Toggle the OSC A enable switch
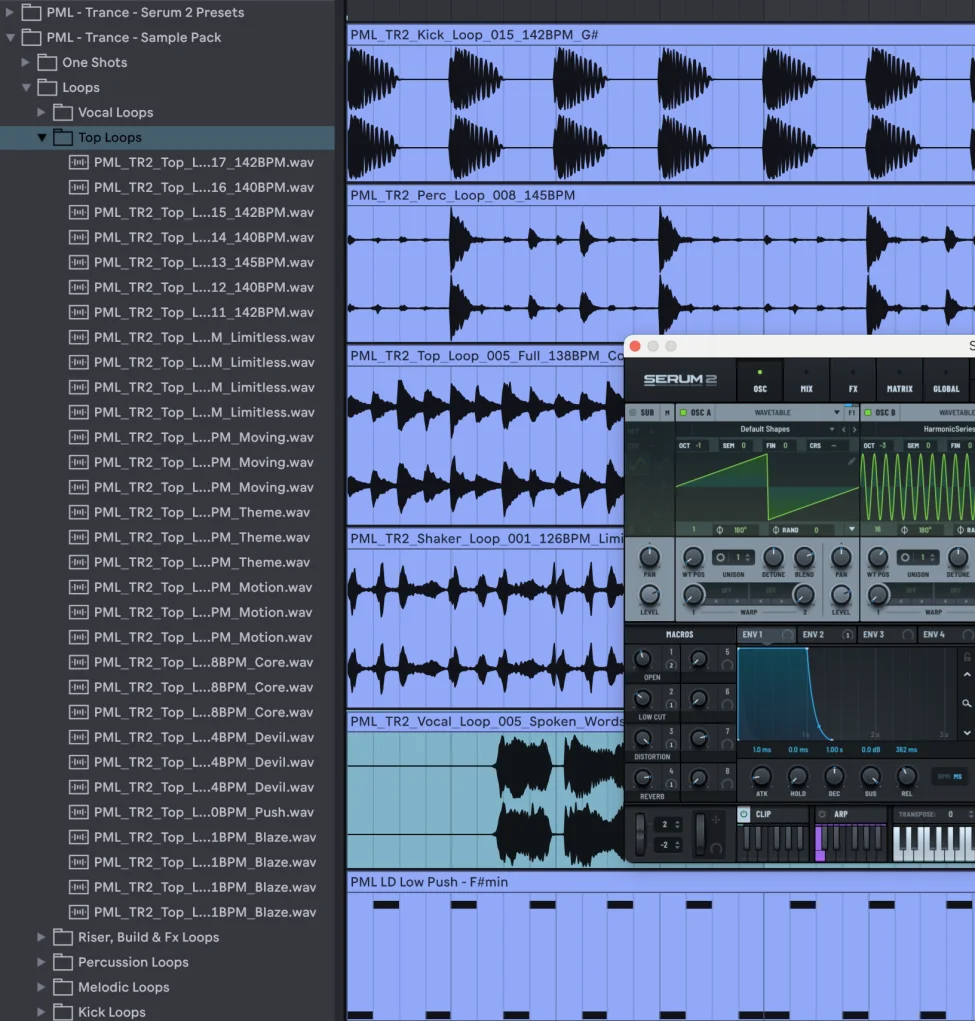Image resolution: width=975 pixels, height=1021 pixels. 684,412
